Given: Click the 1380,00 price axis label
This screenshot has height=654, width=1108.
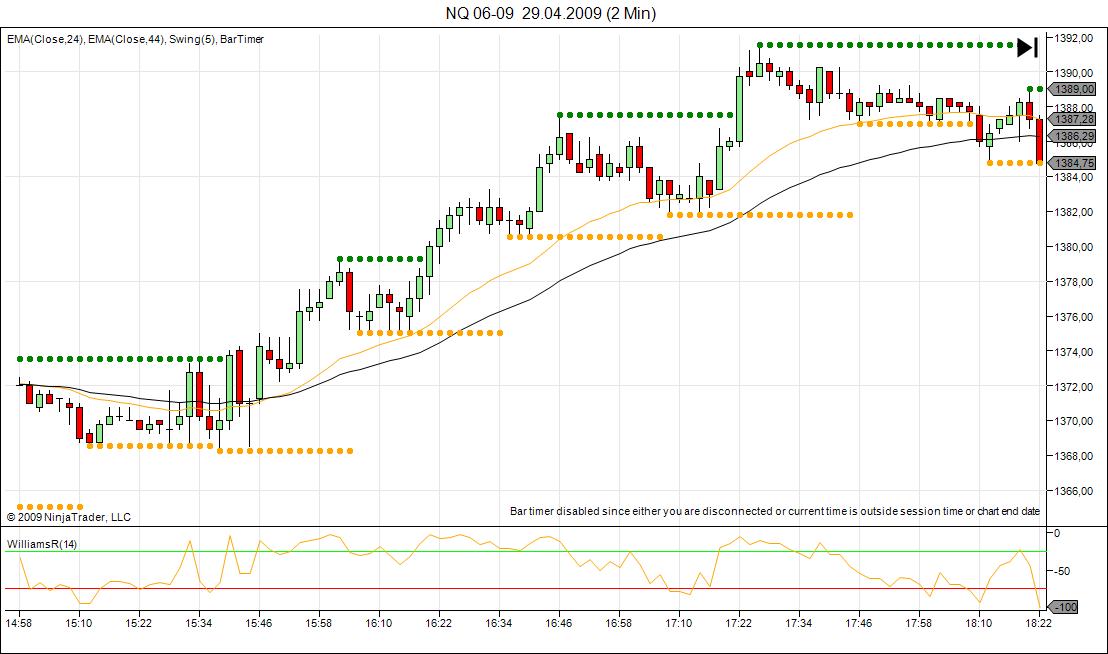Looking at the screenshot, I should coord(1074,247).
